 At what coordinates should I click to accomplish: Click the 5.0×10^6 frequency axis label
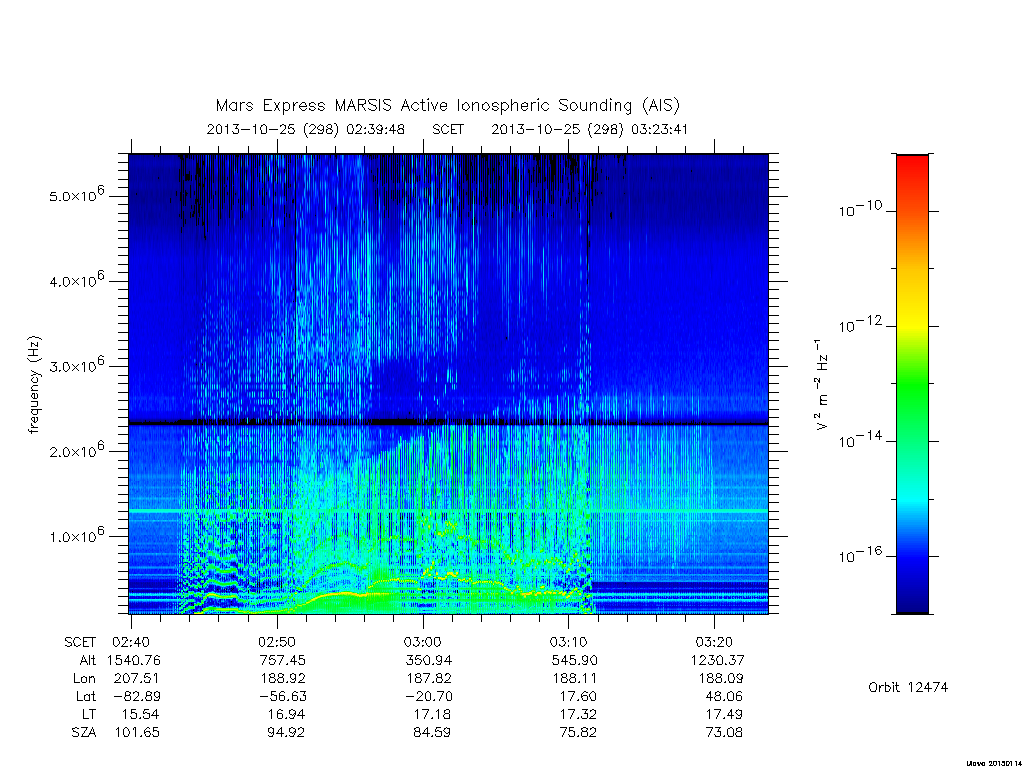(x=76, y=195)
